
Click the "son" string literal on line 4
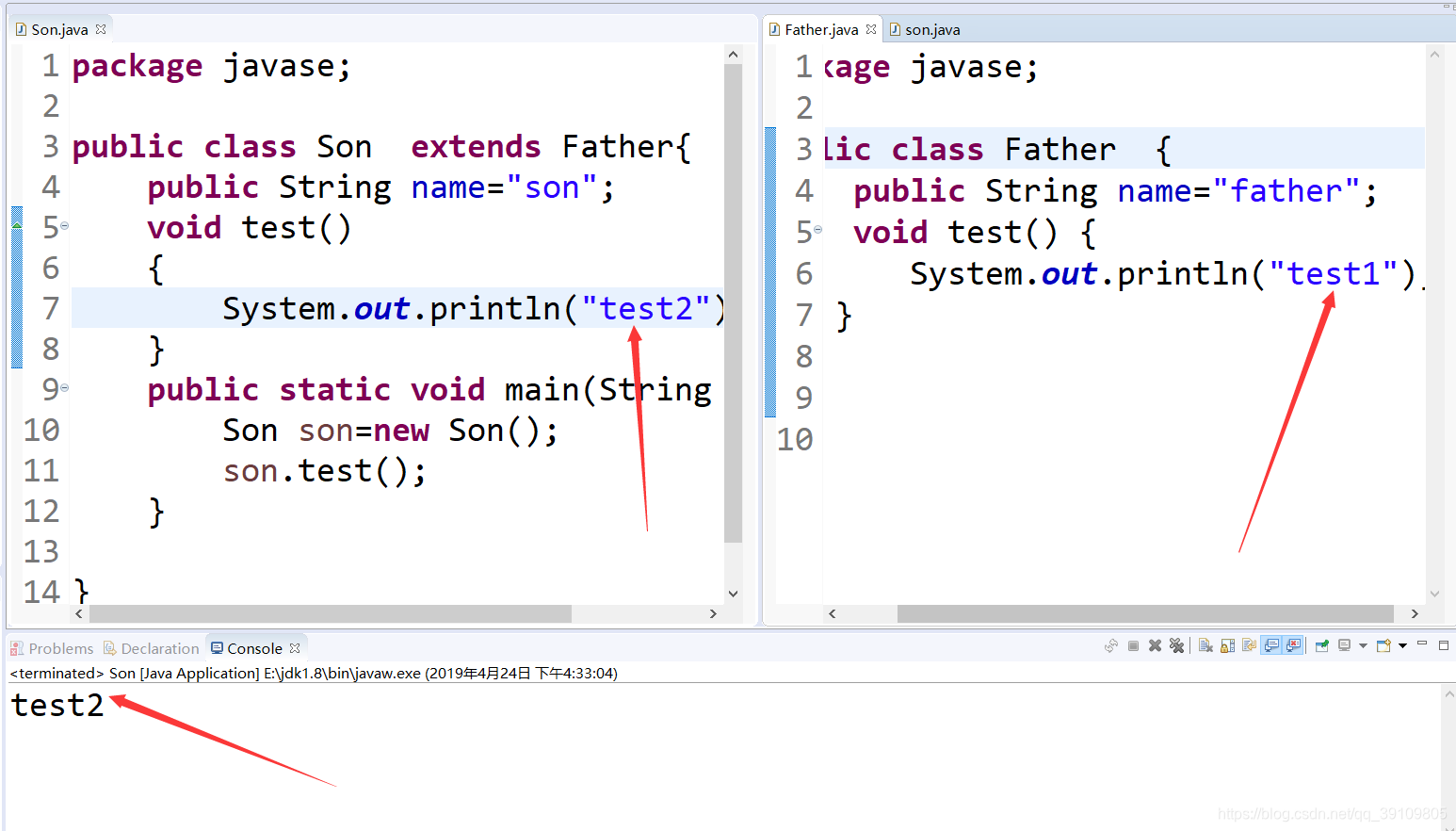[551, 187]
